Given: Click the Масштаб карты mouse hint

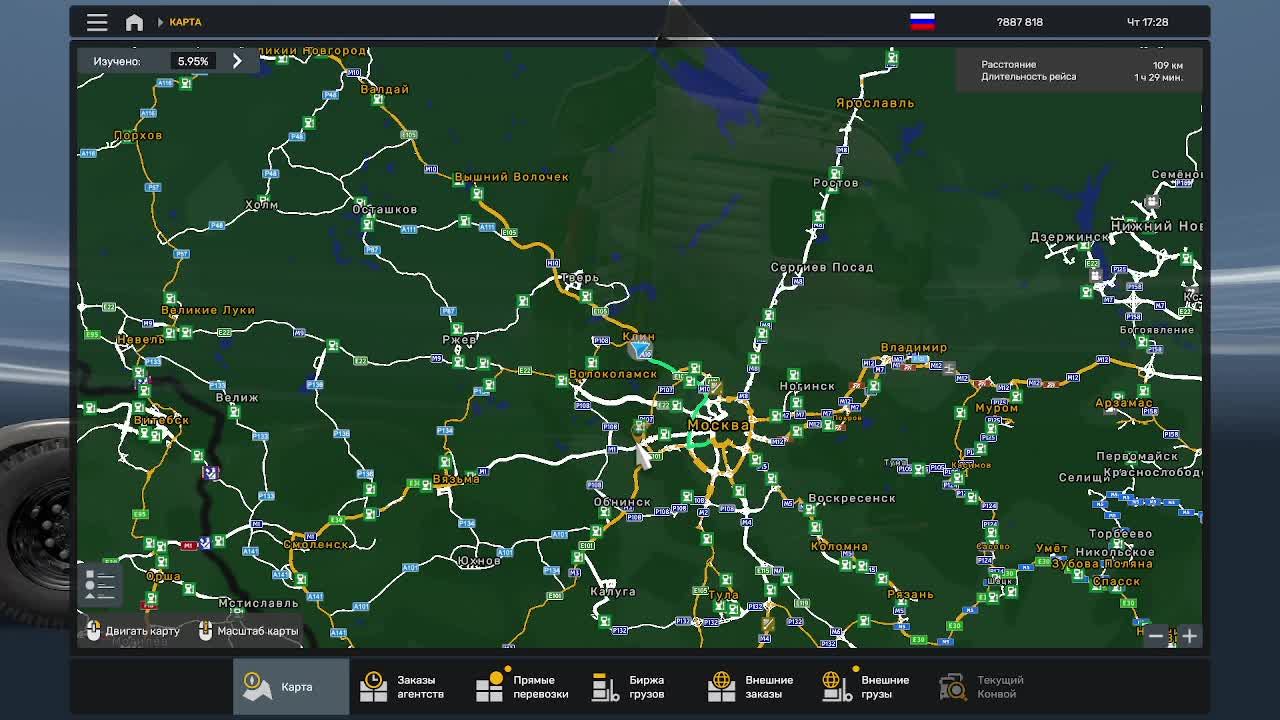Looking at the screenshot, I should click(248, 631).
